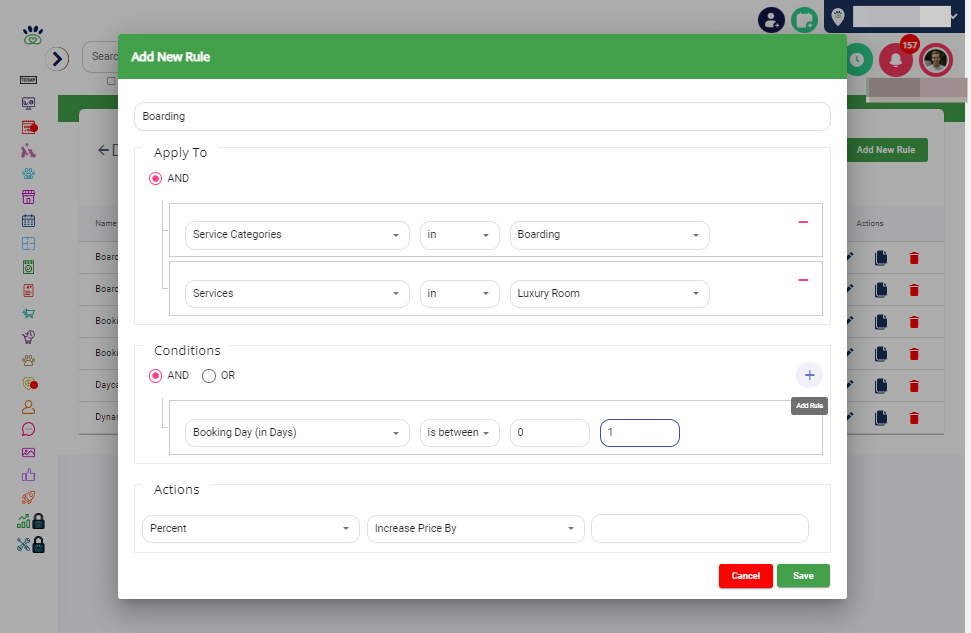Image resolution: width=971 pixels, height=633 pixels.
Task: Open the shopping cart sidebar icon
Action: (x=28, y=313)
